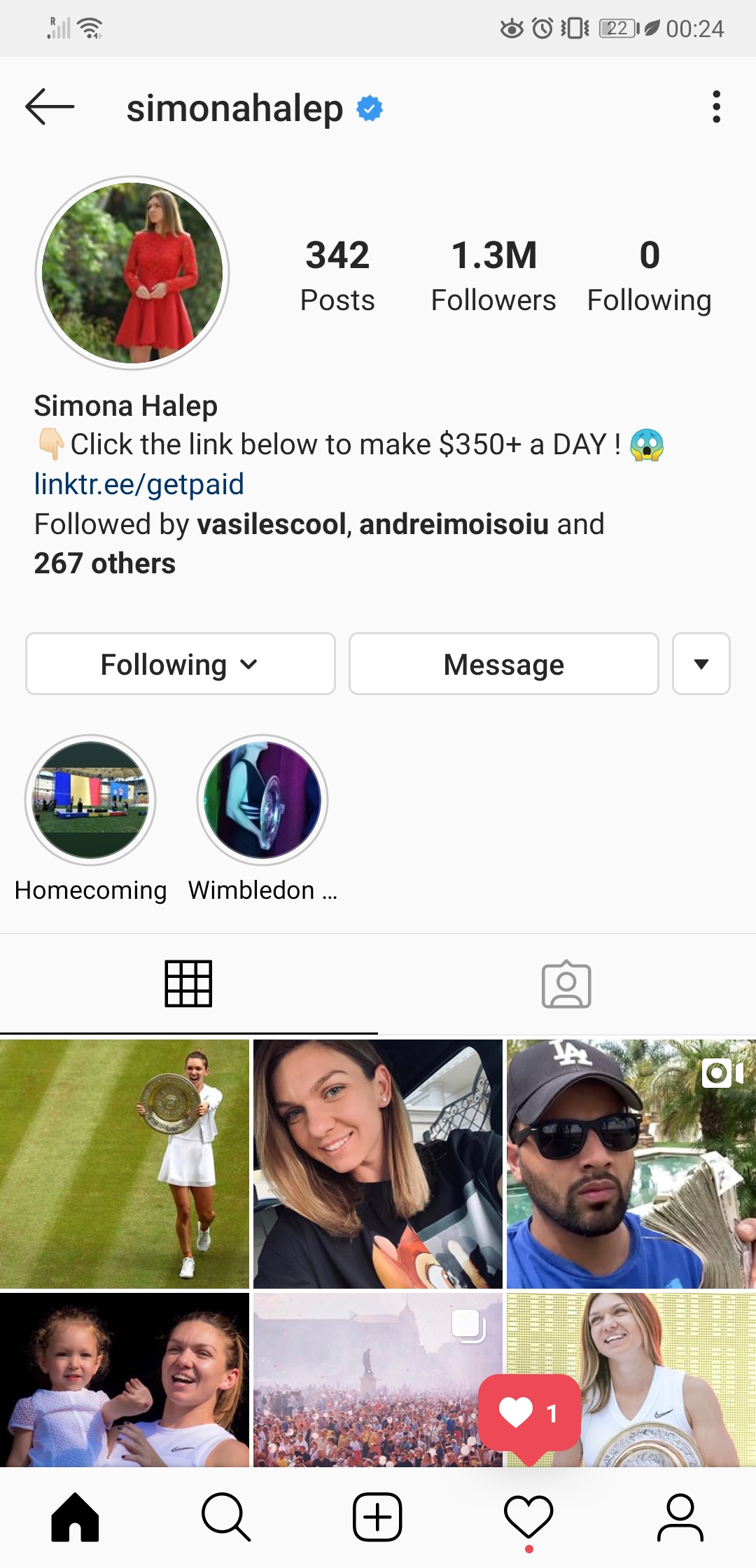Open the heart activity icon
This screenshot has height=1568, width=756.
pos(528,1517)
